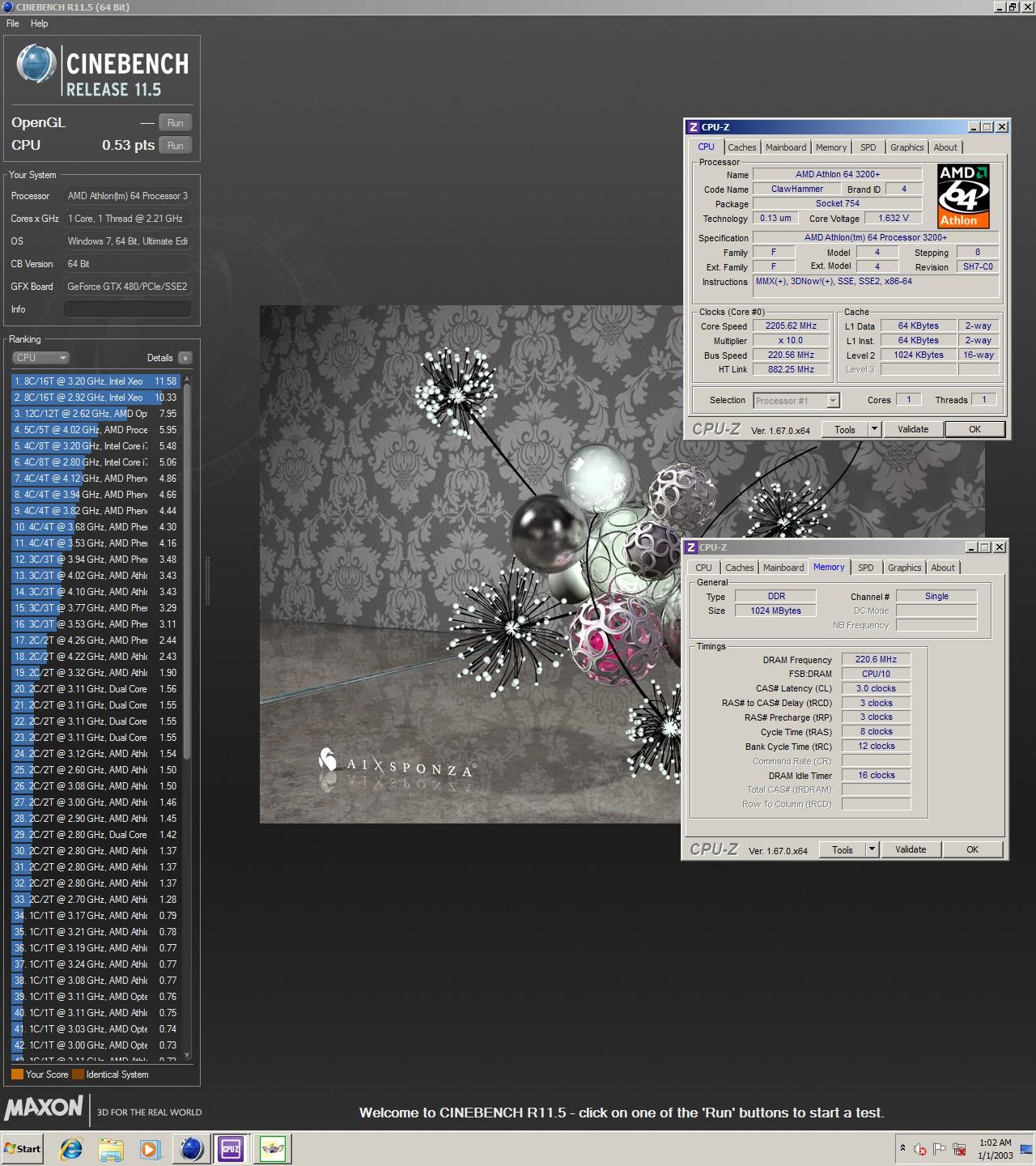Click the Start button on taskbar
Viewport: 1036px width, 1166px height.
point(22,1148)
